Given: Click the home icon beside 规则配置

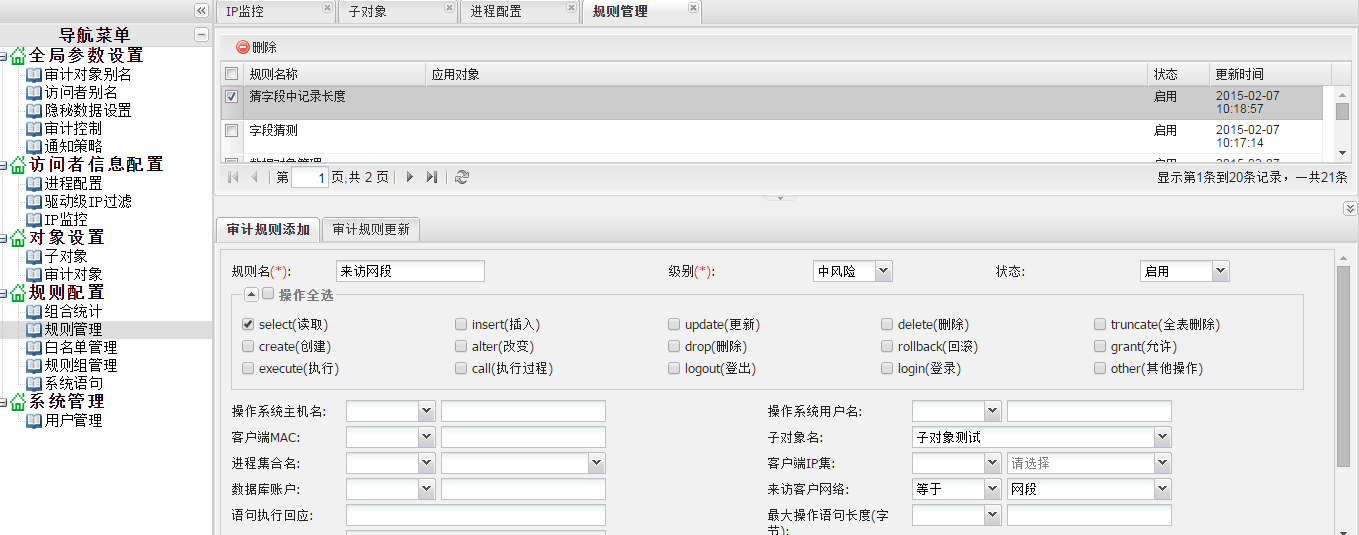Looking at the screenshot, I should coord(17,293).
